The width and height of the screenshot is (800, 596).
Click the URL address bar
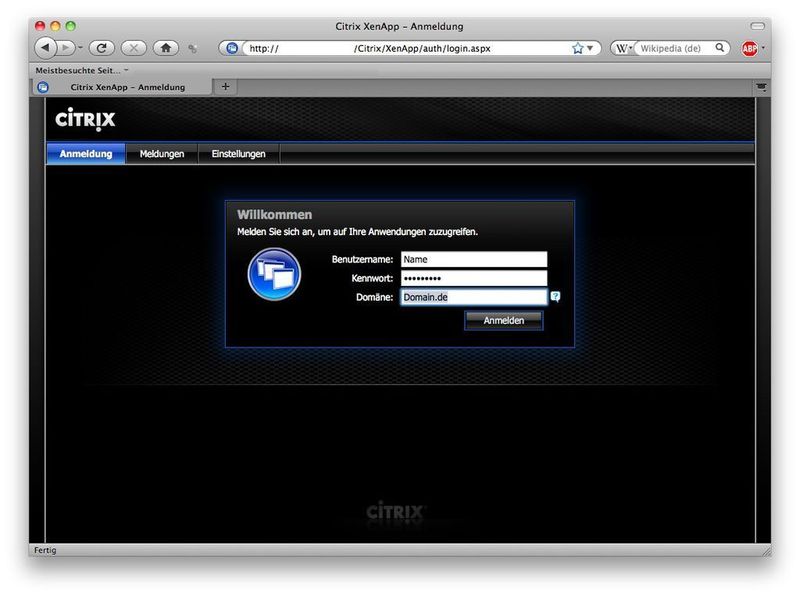pos(408,48)
